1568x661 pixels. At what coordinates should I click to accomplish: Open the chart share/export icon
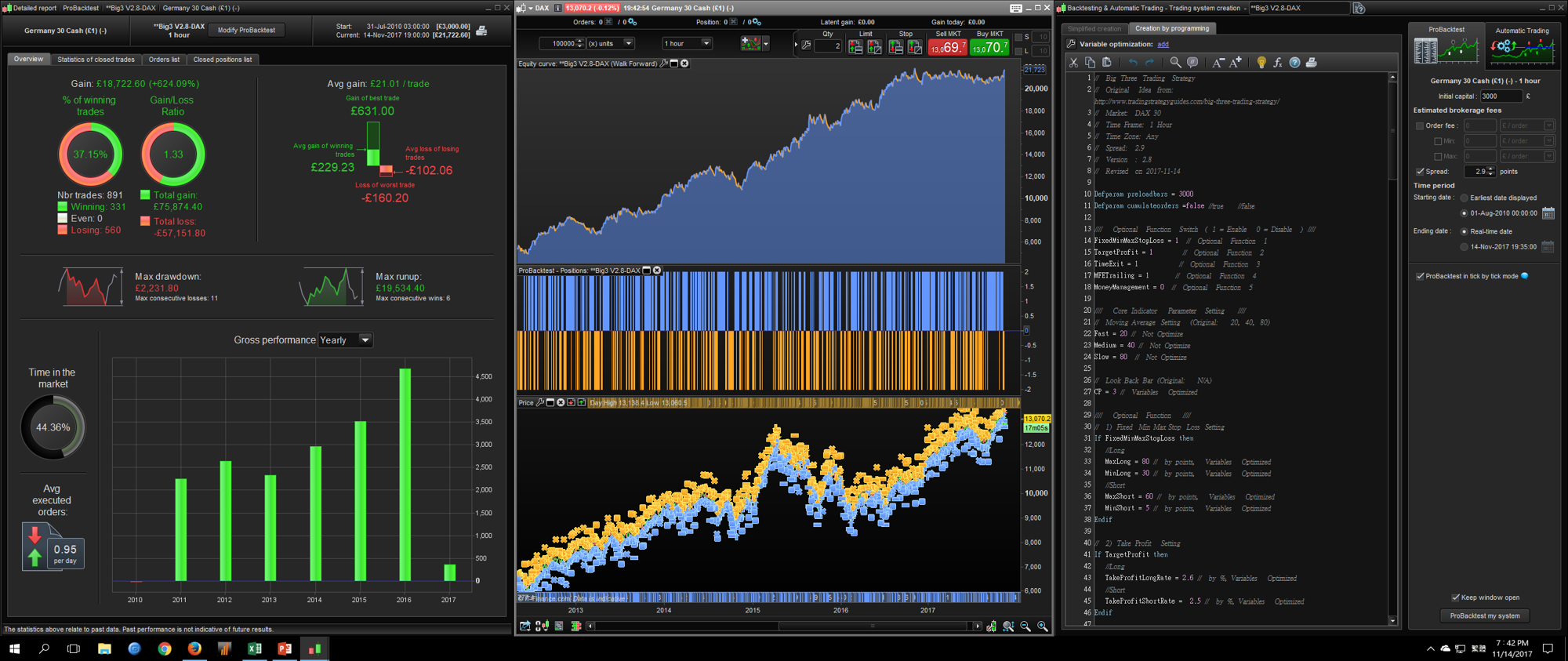pos(524,626)
